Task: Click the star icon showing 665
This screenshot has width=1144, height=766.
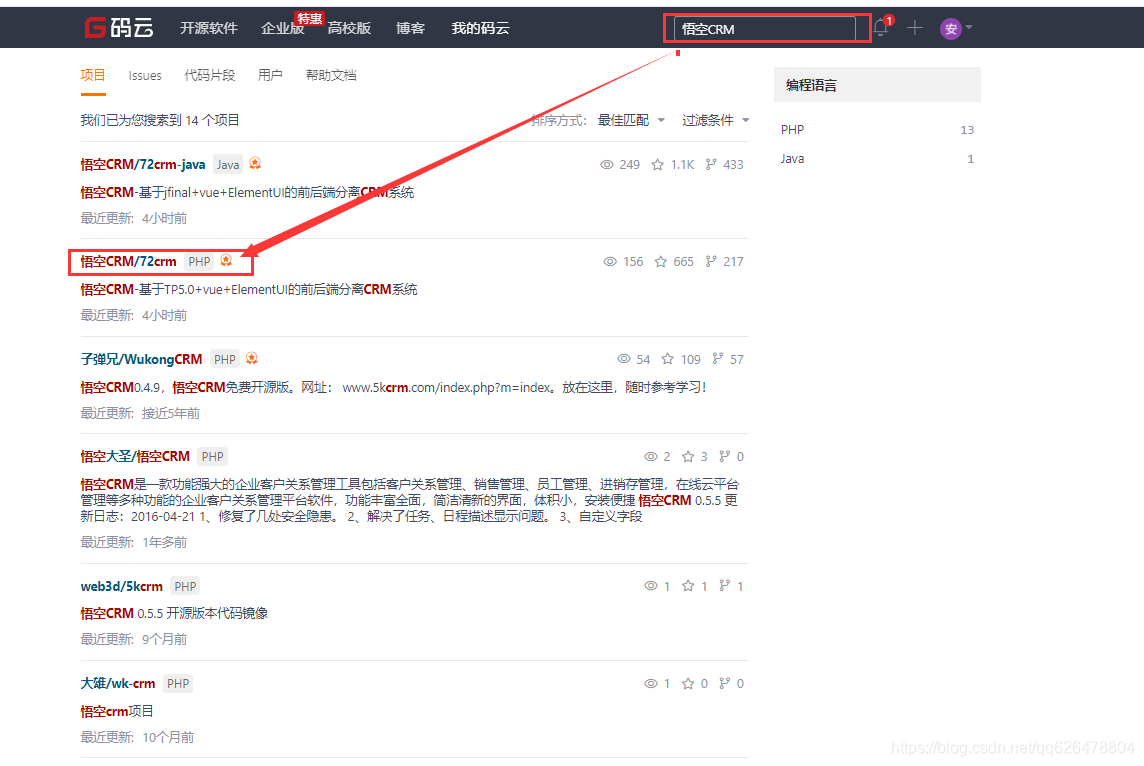Action: tap(660, 262)
